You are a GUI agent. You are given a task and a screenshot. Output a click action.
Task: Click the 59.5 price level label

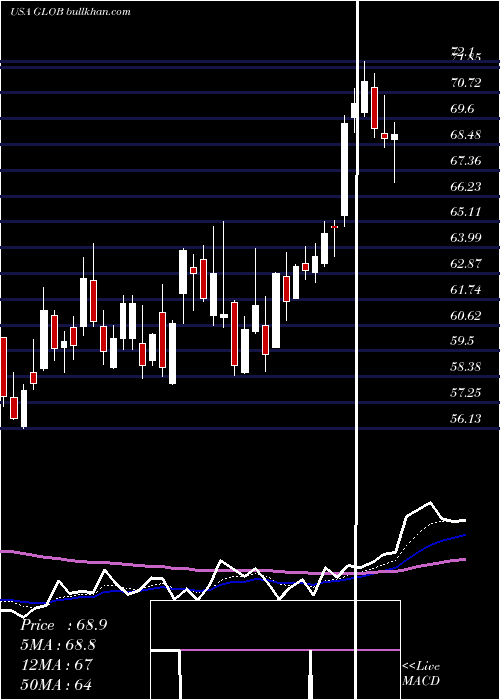point(462,341)
